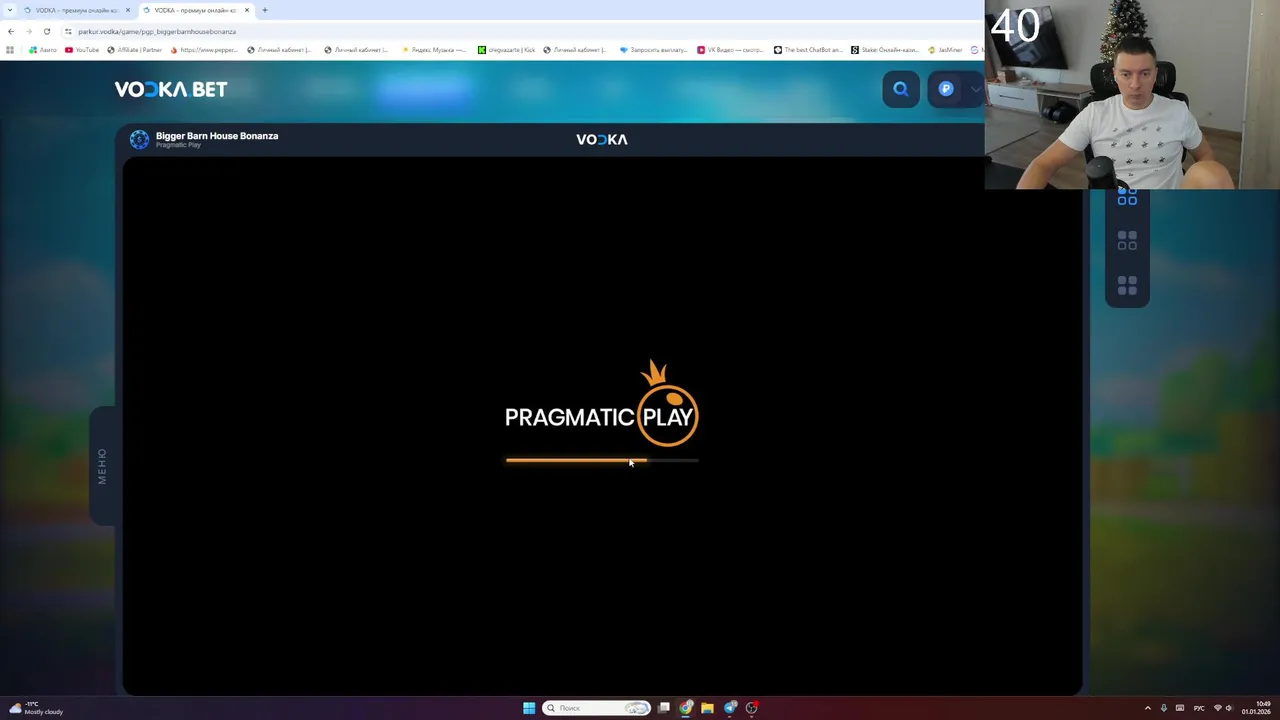Open the Авито bookmark
1280x720 pixels.
43,50
